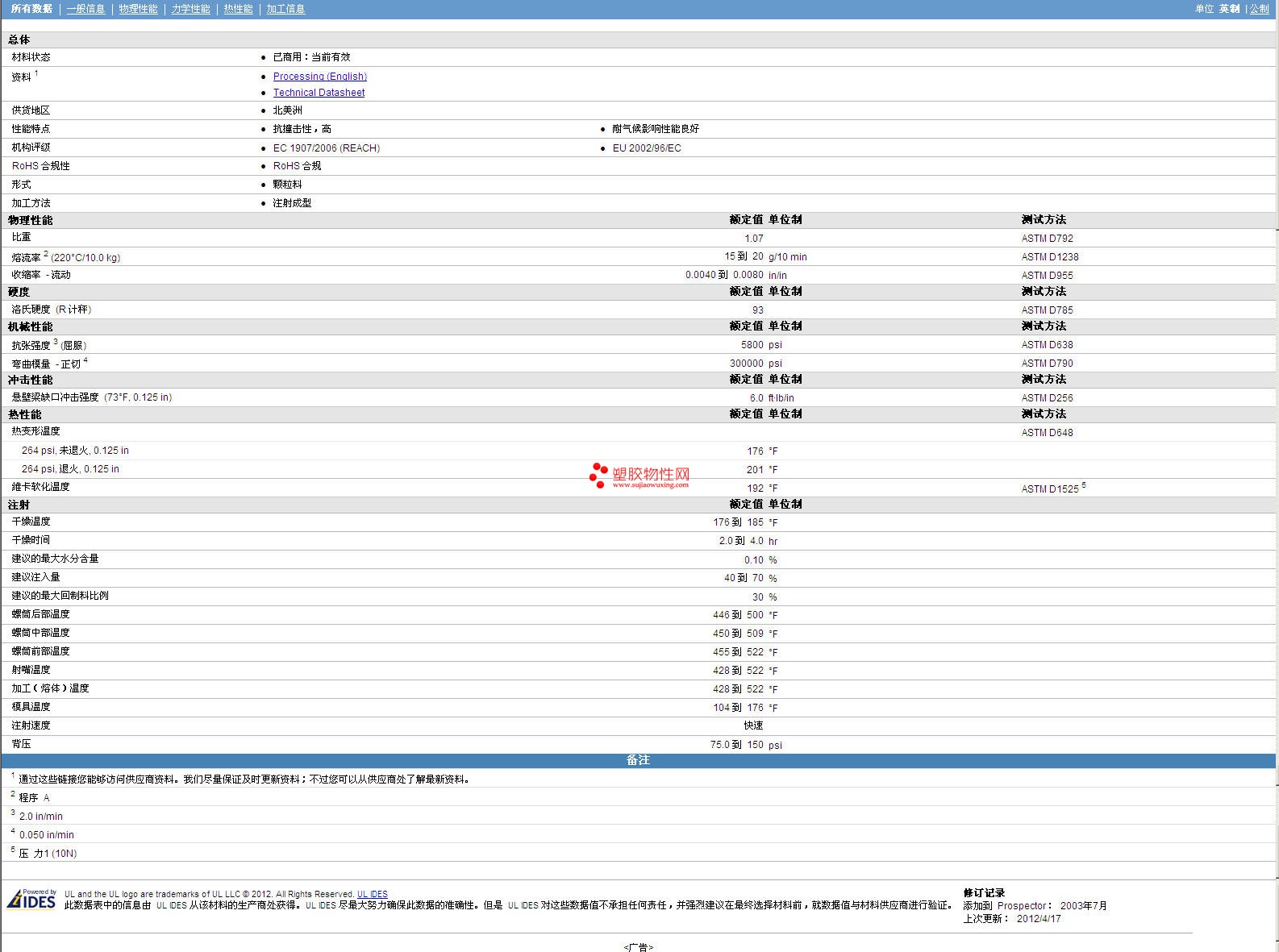
Task: Click the 颗粒料 form entry
Action: pos(287,185)
